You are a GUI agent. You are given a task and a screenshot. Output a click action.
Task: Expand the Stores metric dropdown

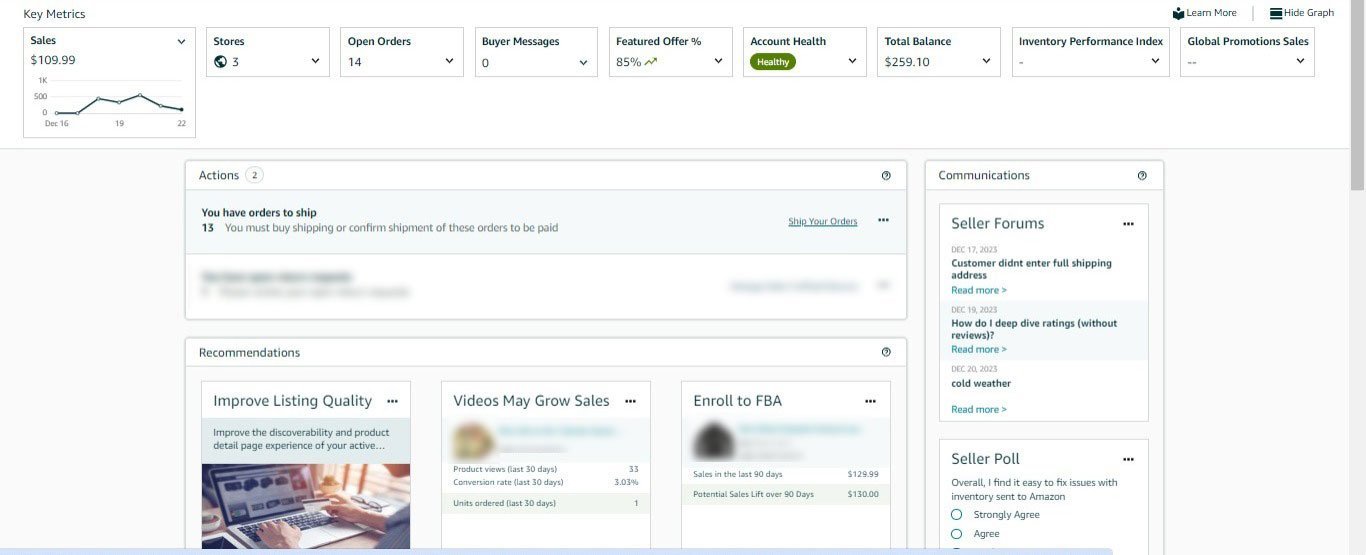[315, 61]
